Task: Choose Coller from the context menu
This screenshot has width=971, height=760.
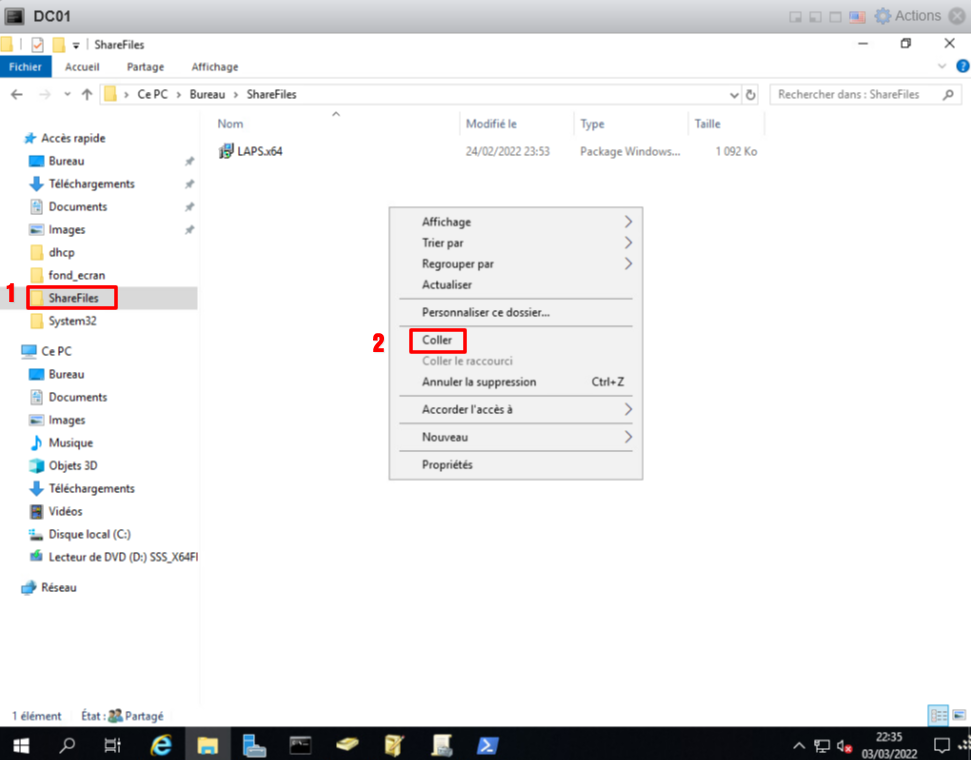Action: pos(437,340)
